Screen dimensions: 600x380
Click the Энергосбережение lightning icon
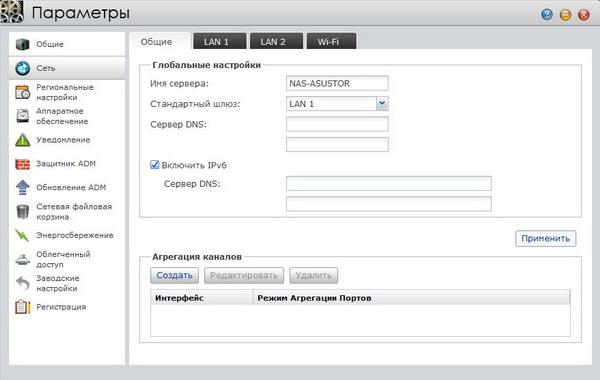click(x=22, y=235)
